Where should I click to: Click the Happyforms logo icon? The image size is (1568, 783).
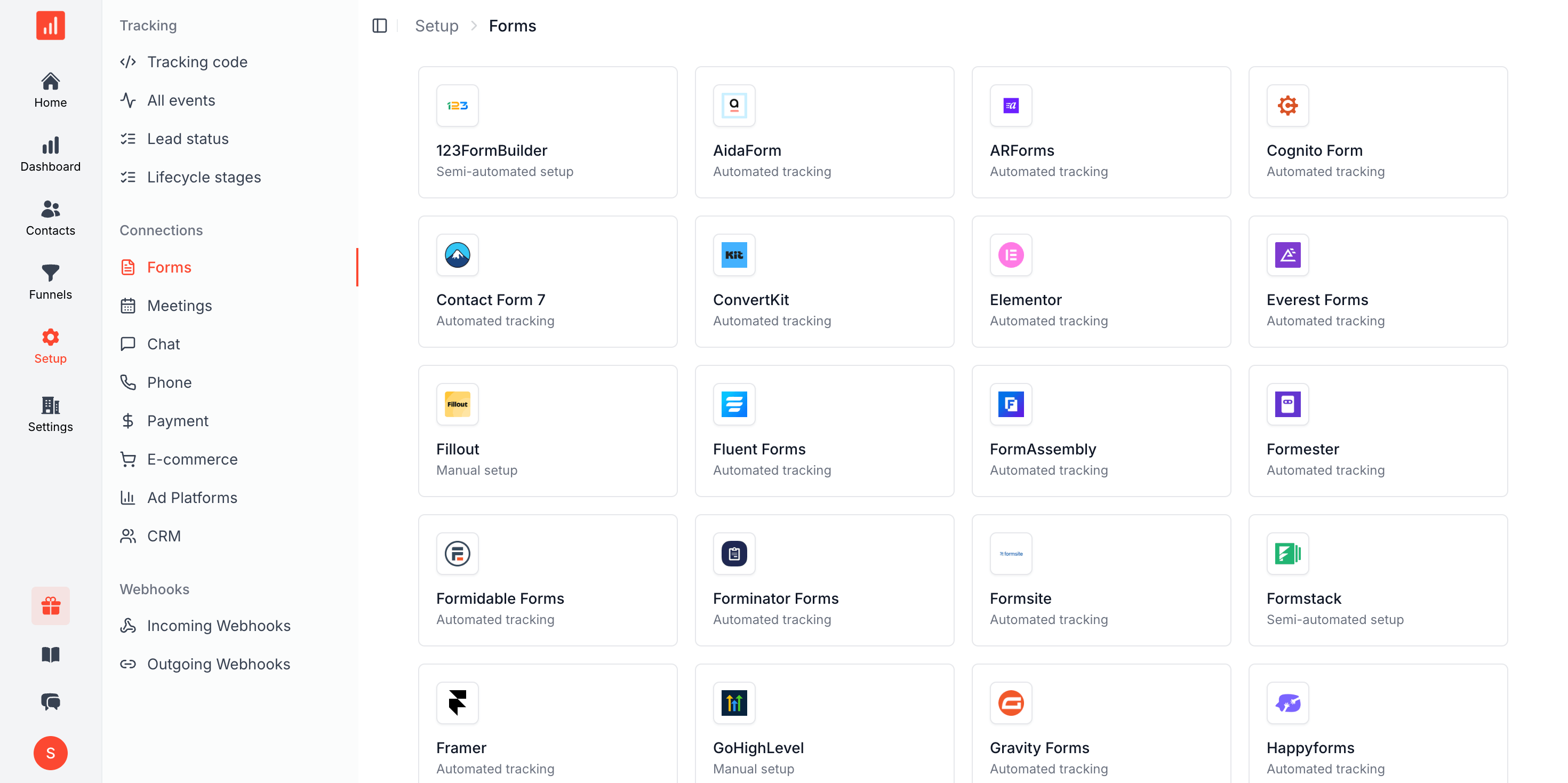click(x=1287, y=702)
